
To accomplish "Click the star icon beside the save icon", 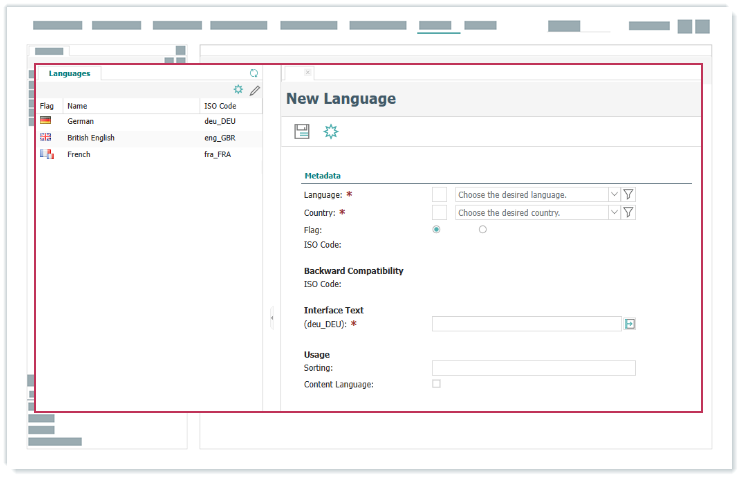I will click(x=331, y=131).
